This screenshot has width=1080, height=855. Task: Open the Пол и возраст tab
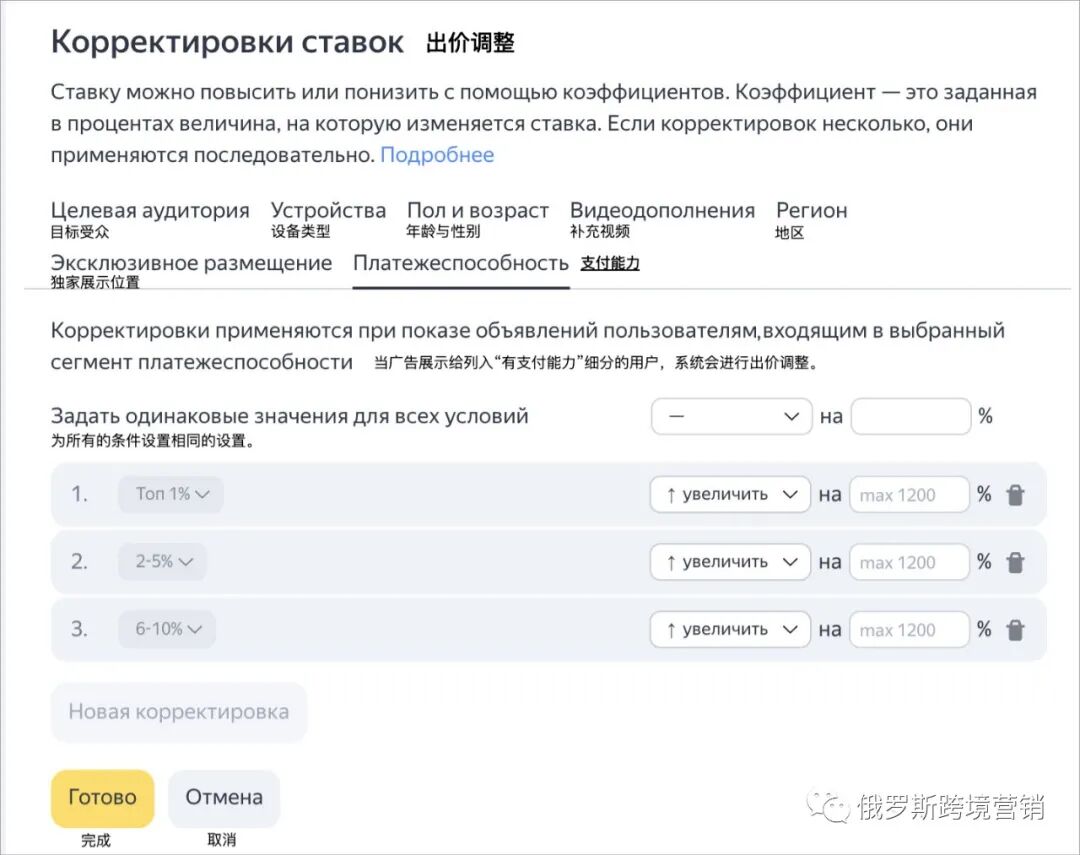point(477,210)
